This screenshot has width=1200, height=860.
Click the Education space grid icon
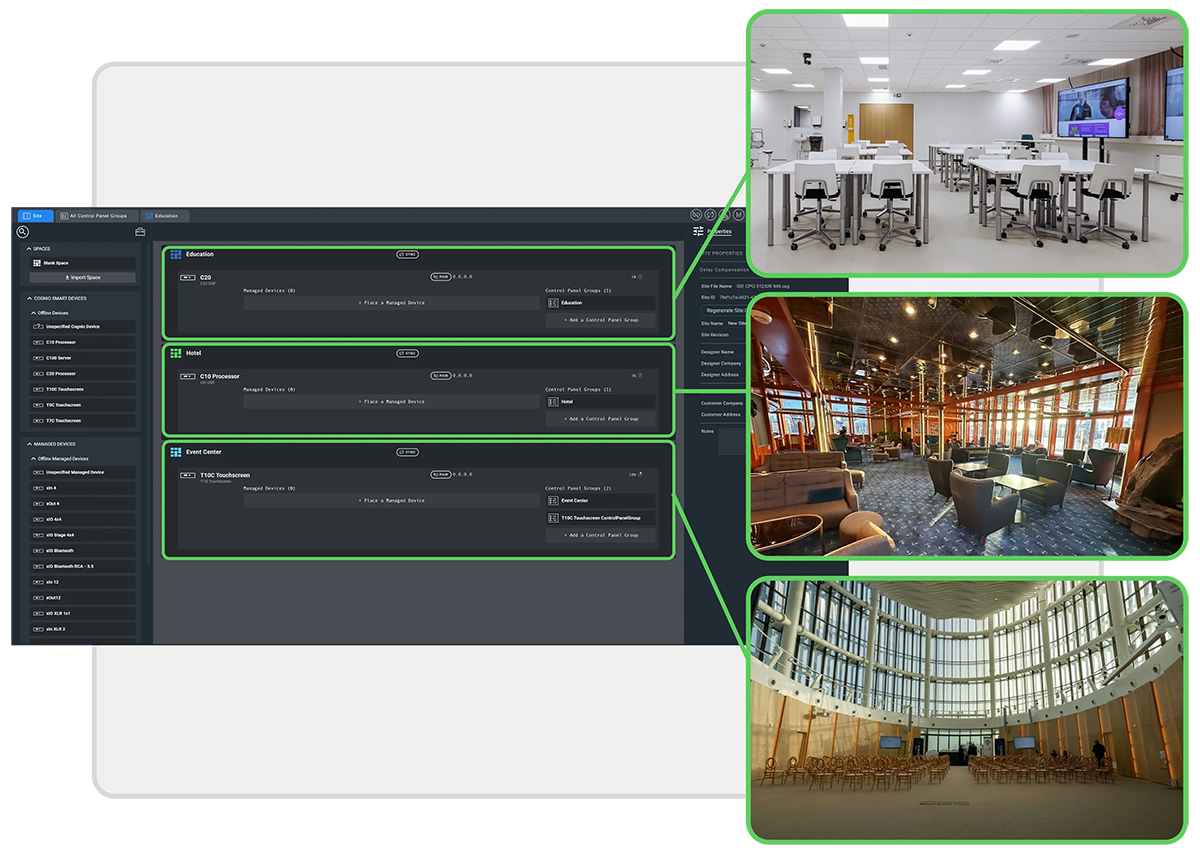coord(176,254)
